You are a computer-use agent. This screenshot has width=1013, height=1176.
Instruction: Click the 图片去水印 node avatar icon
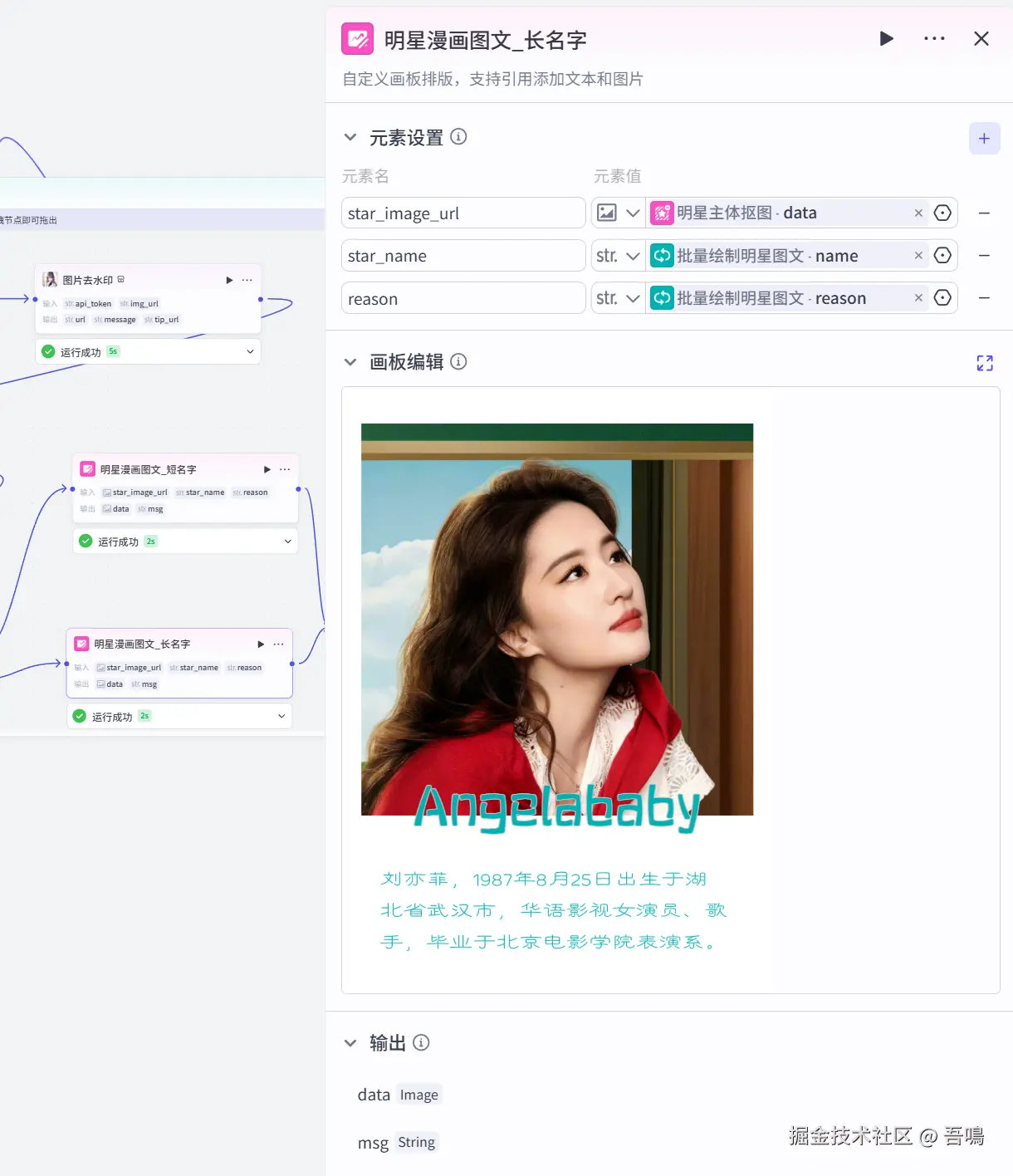coord(50,280)
